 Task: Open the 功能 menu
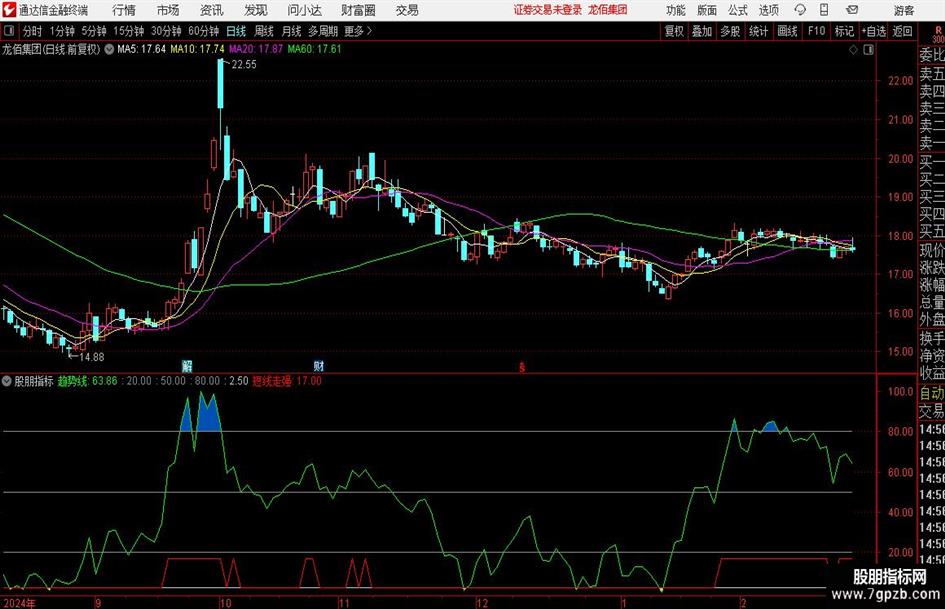pos(676,10)
